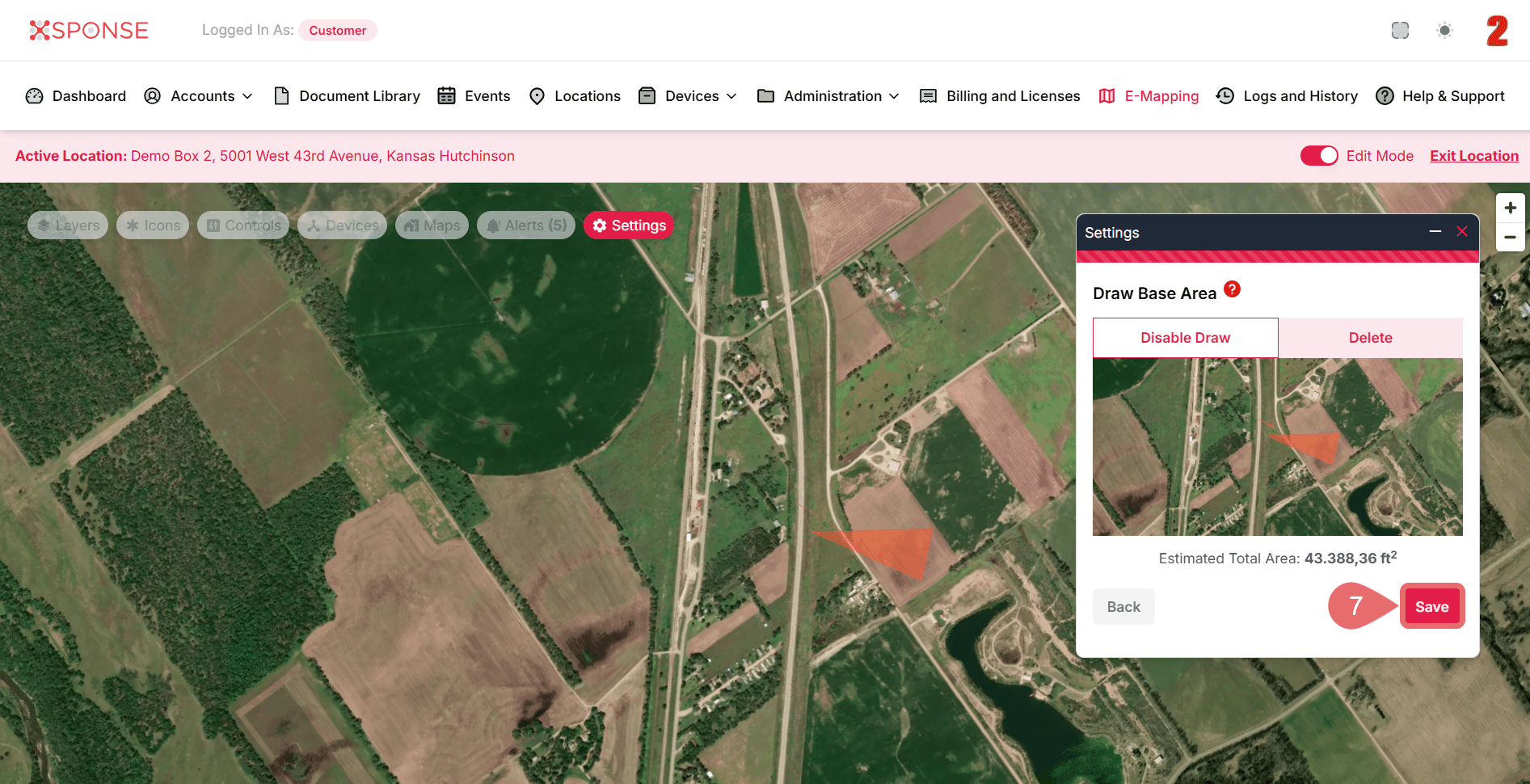Minimize the Settings panel
The image size is (1530, 784).
(x=1435, y=232)
